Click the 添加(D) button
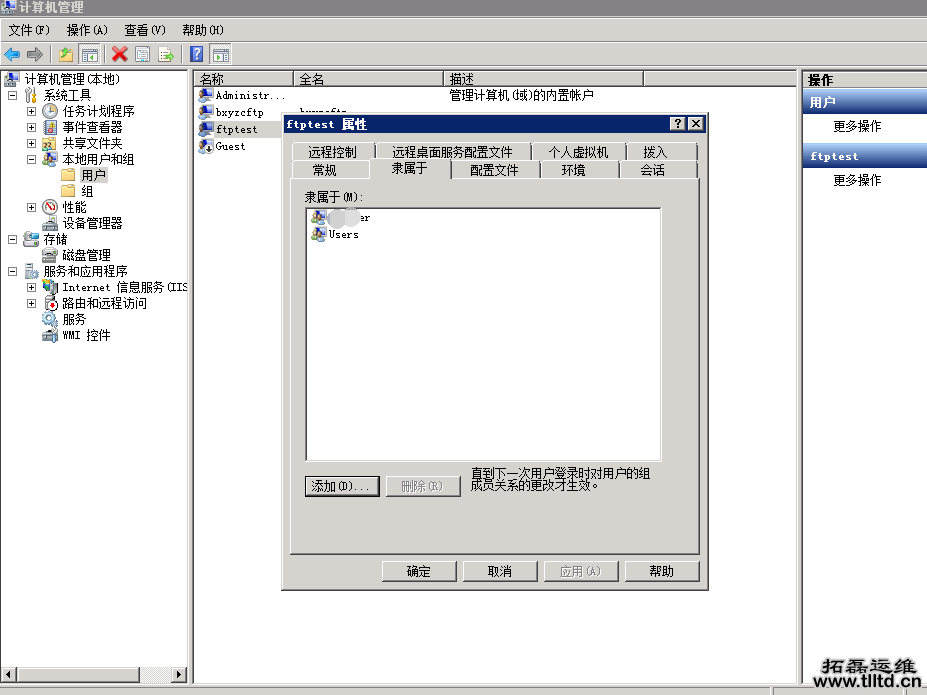 tap(342, 487)
